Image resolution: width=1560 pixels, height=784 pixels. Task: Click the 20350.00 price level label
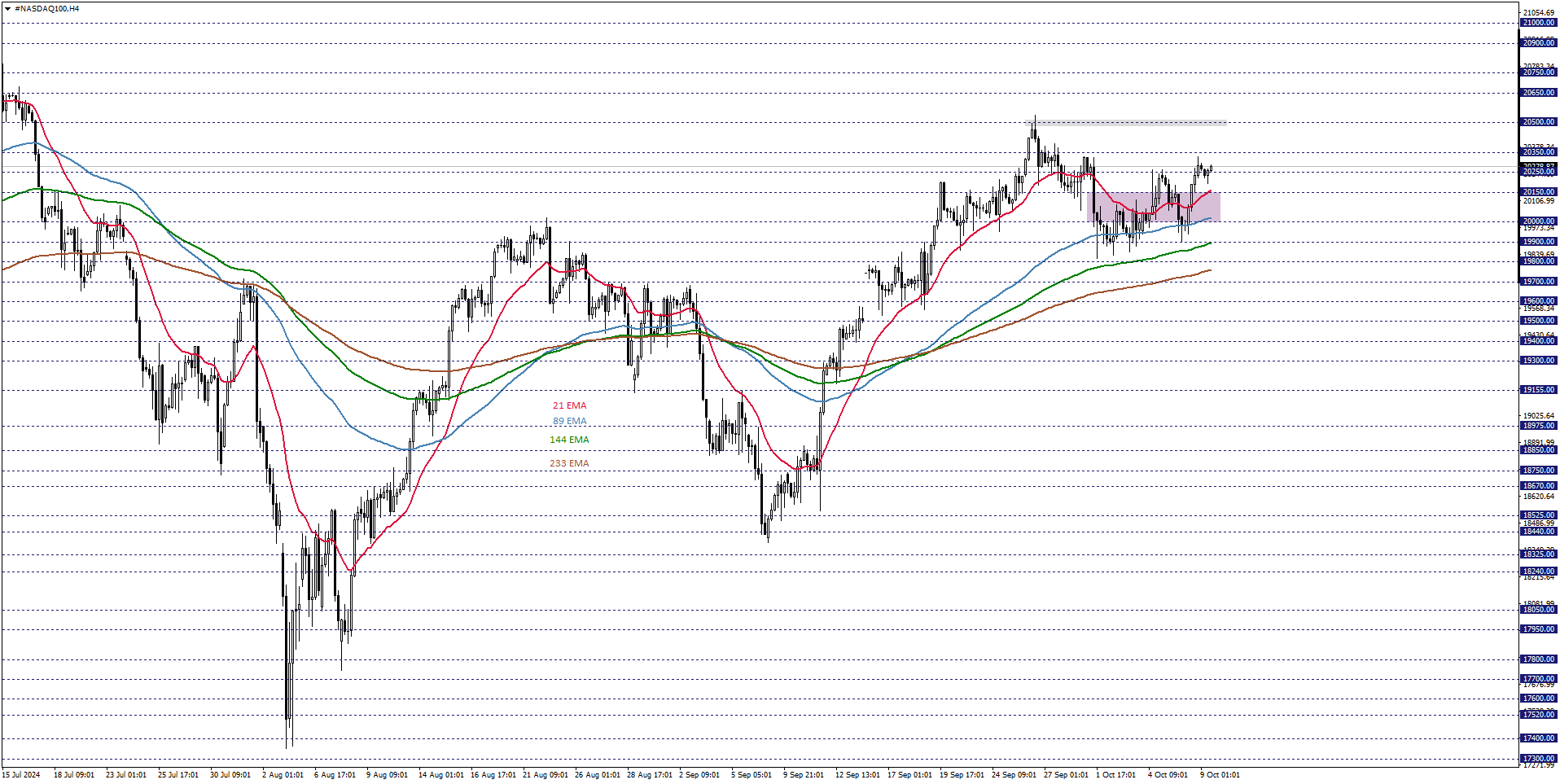coord(1539,152)
